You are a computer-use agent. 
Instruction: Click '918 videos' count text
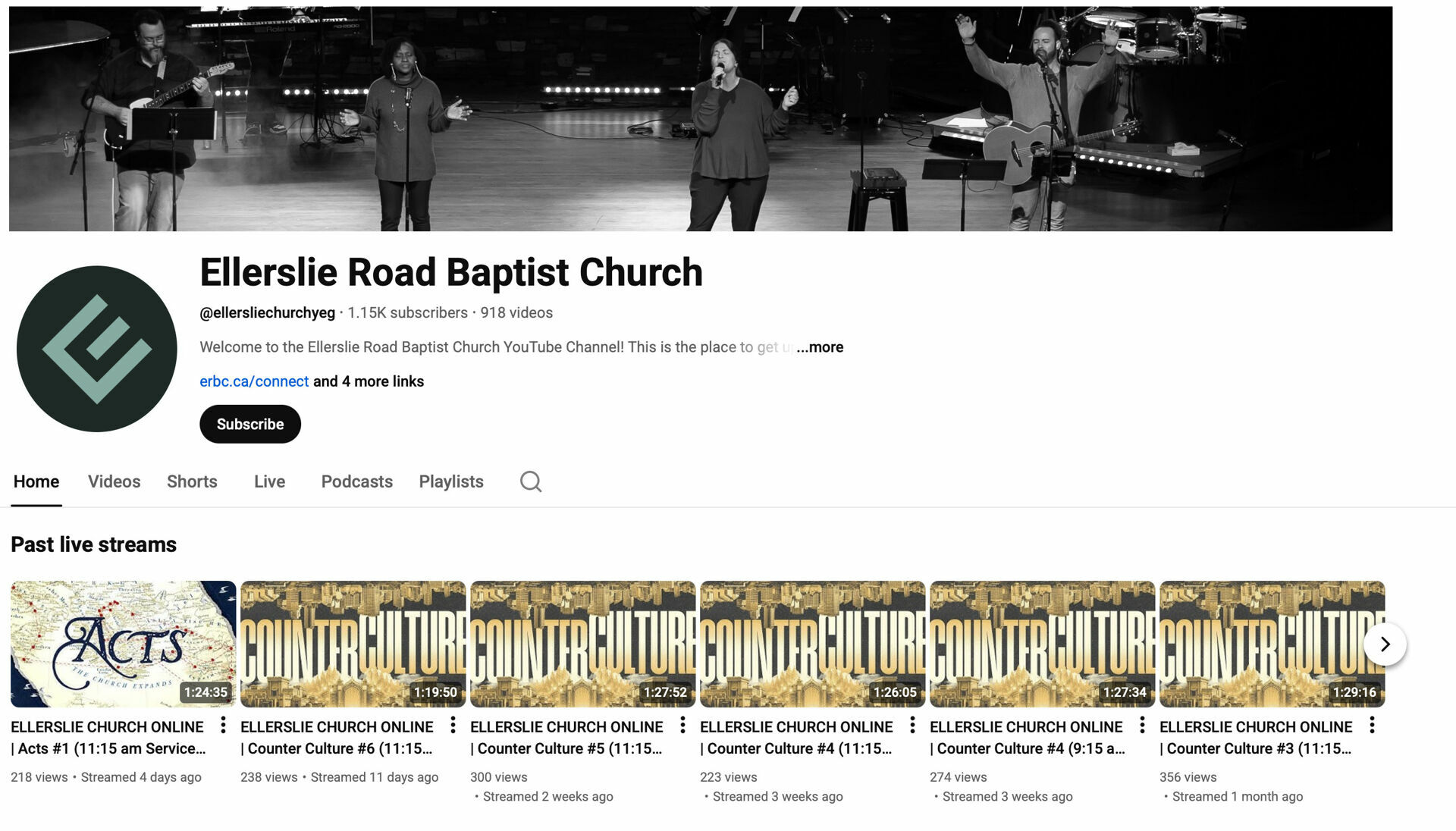tap(516, 313)
